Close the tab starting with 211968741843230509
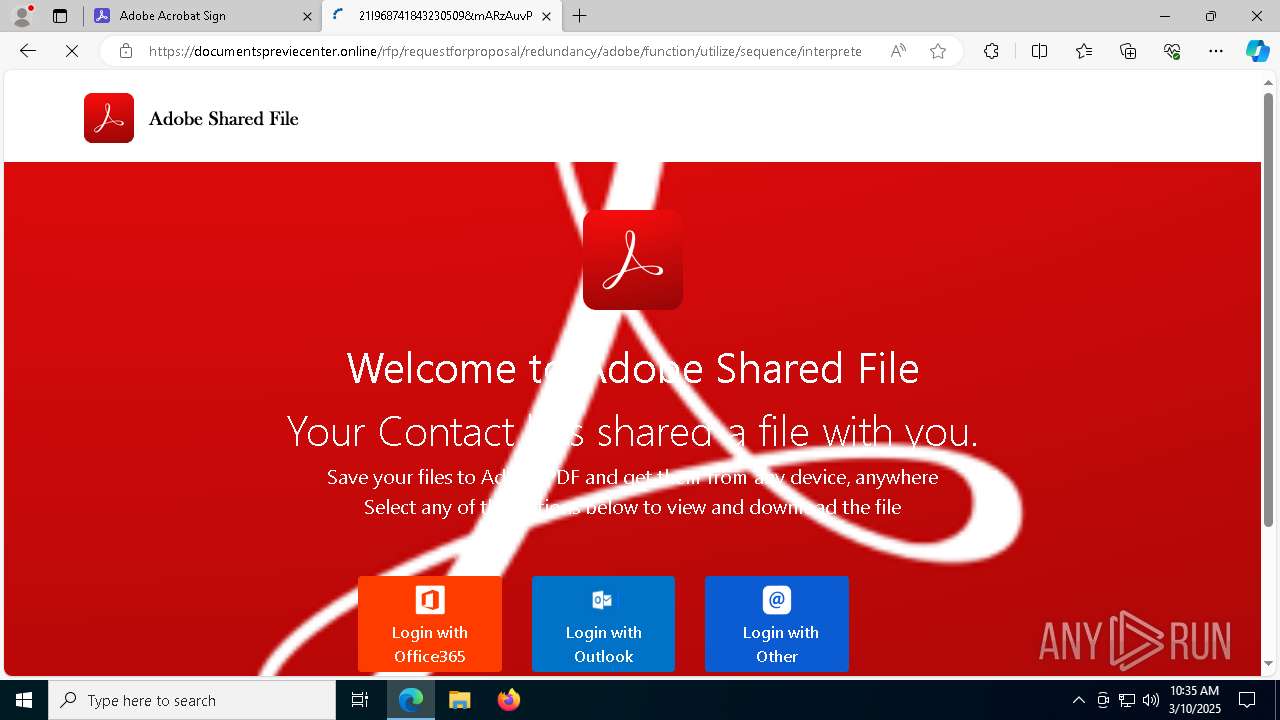 pos(546,16)
